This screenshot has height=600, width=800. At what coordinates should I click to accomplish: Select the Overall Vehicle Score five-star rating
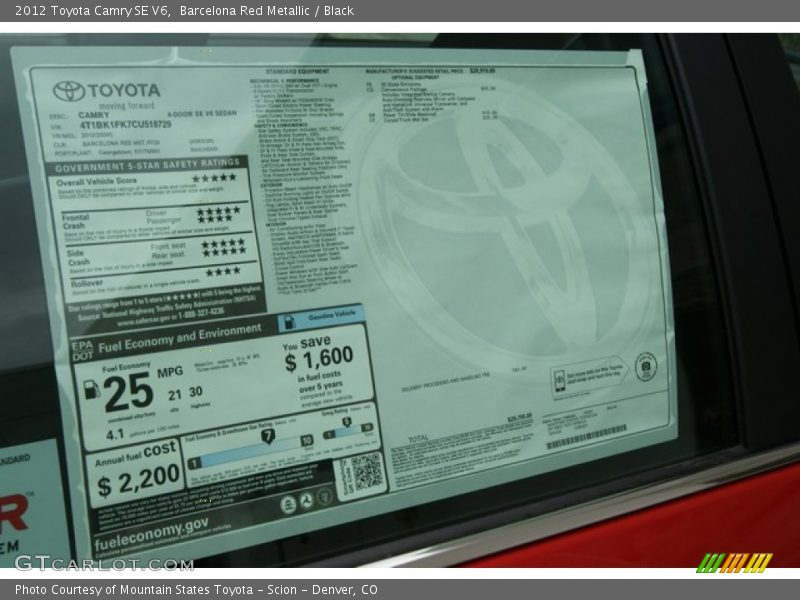point(214,179)
